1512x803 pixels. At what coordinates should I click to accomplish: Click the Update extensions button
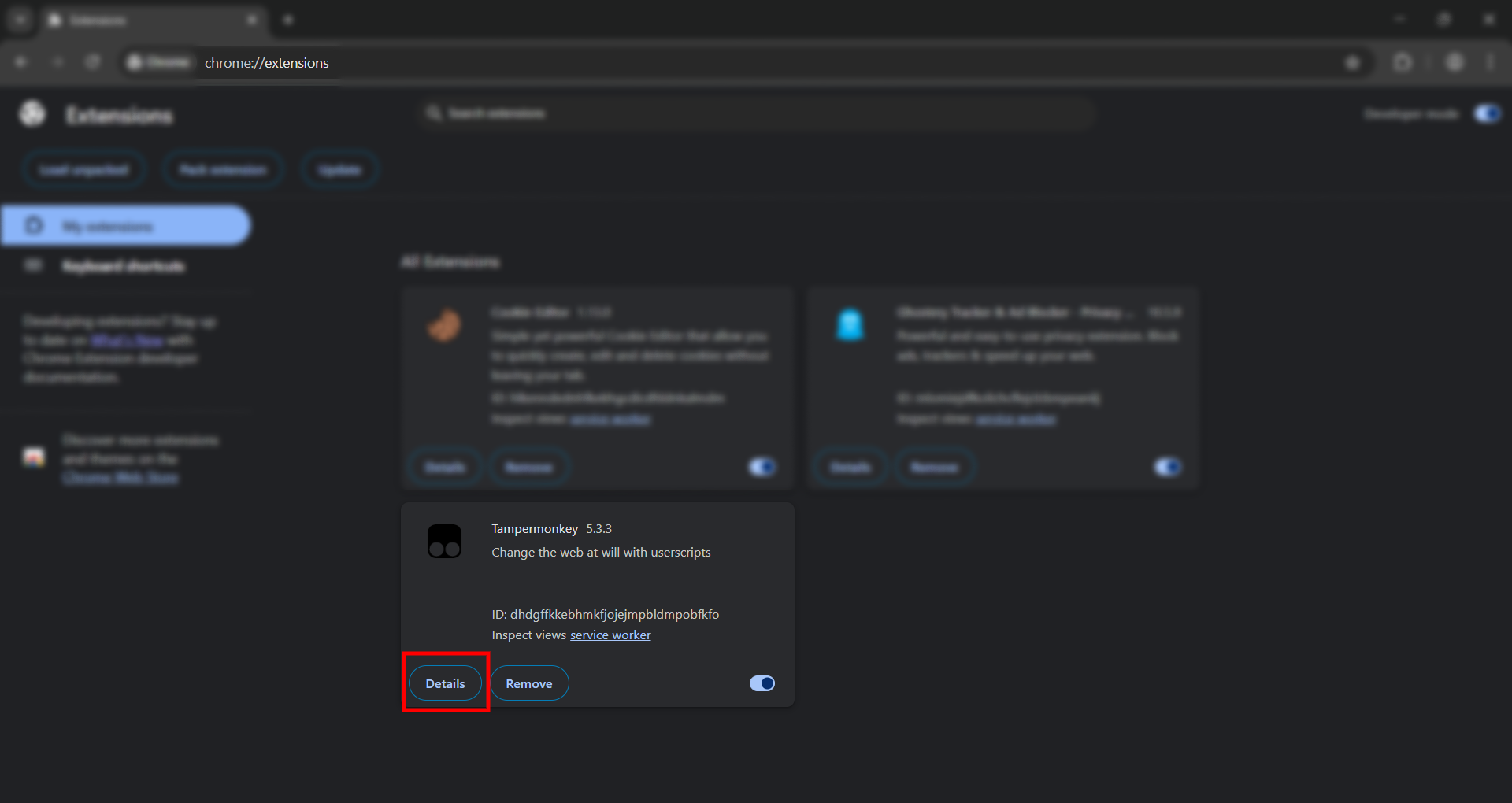pos(339,170)
